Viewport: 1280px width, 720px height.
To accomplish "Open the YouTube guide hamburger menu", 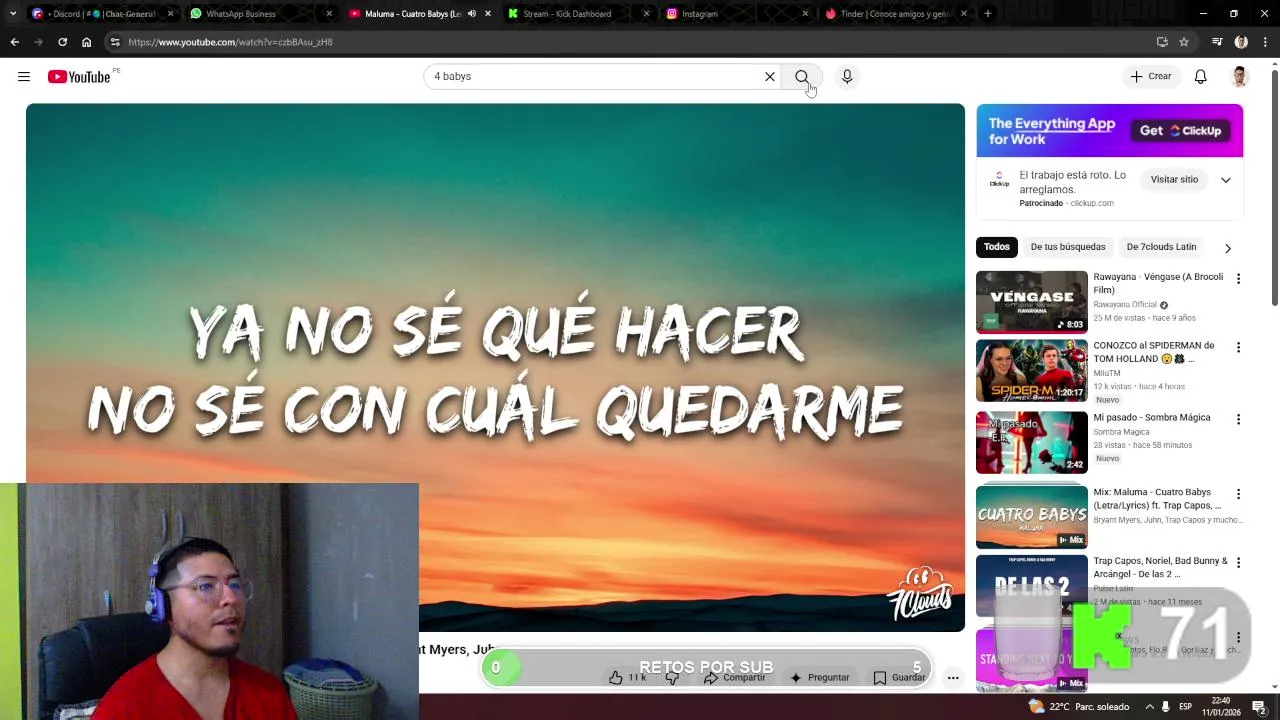I will [x=24, y=76].
